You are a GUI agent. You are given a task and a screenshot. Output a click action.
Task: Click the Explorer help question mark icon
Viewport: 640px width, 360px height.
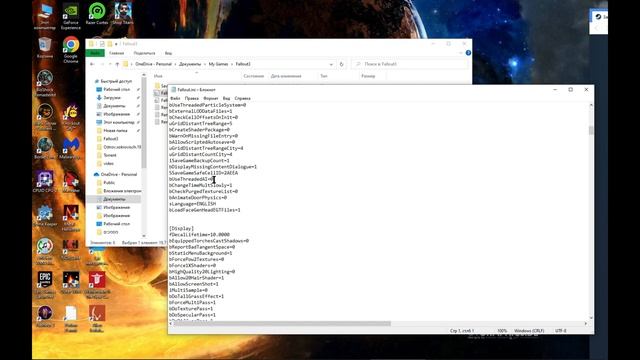pos(468,53)
